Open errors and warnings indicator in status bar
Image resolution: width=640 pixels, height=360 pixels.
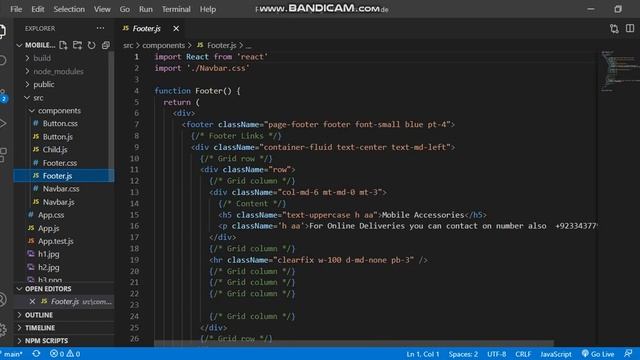65,354
